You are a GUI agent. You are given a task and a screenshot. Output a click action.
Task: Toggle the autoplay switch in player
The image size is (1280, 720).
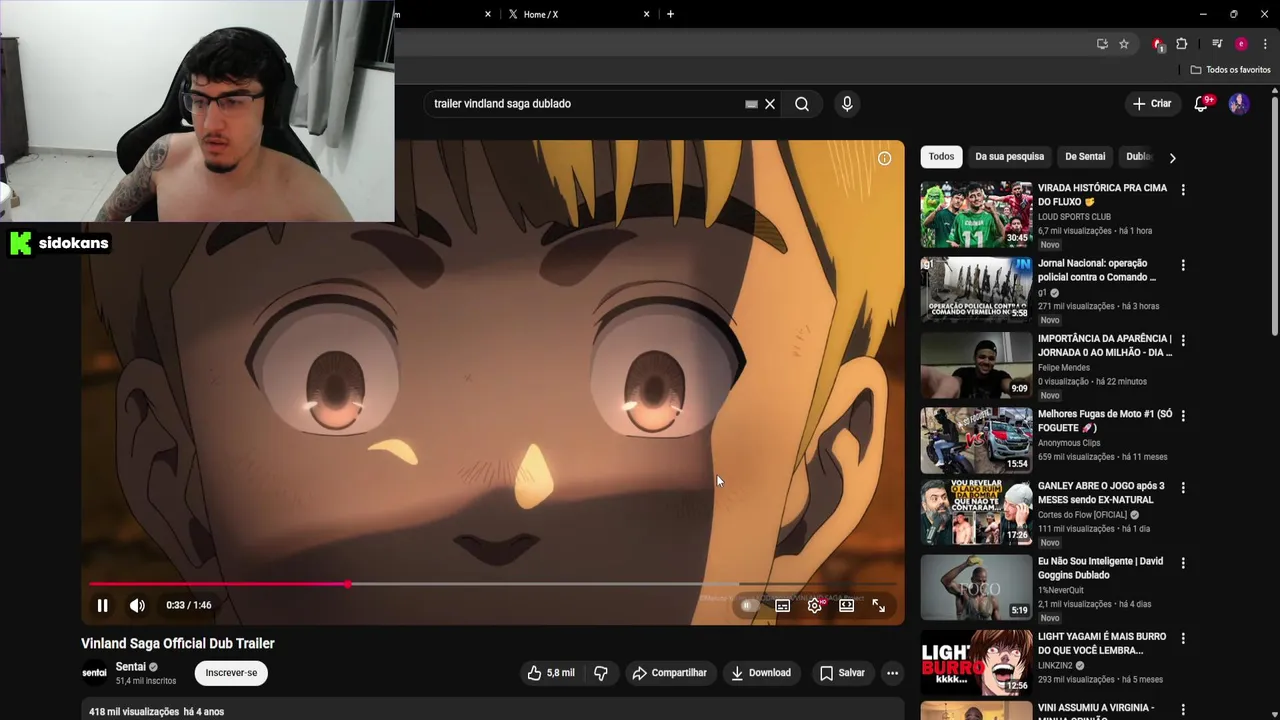748,605
